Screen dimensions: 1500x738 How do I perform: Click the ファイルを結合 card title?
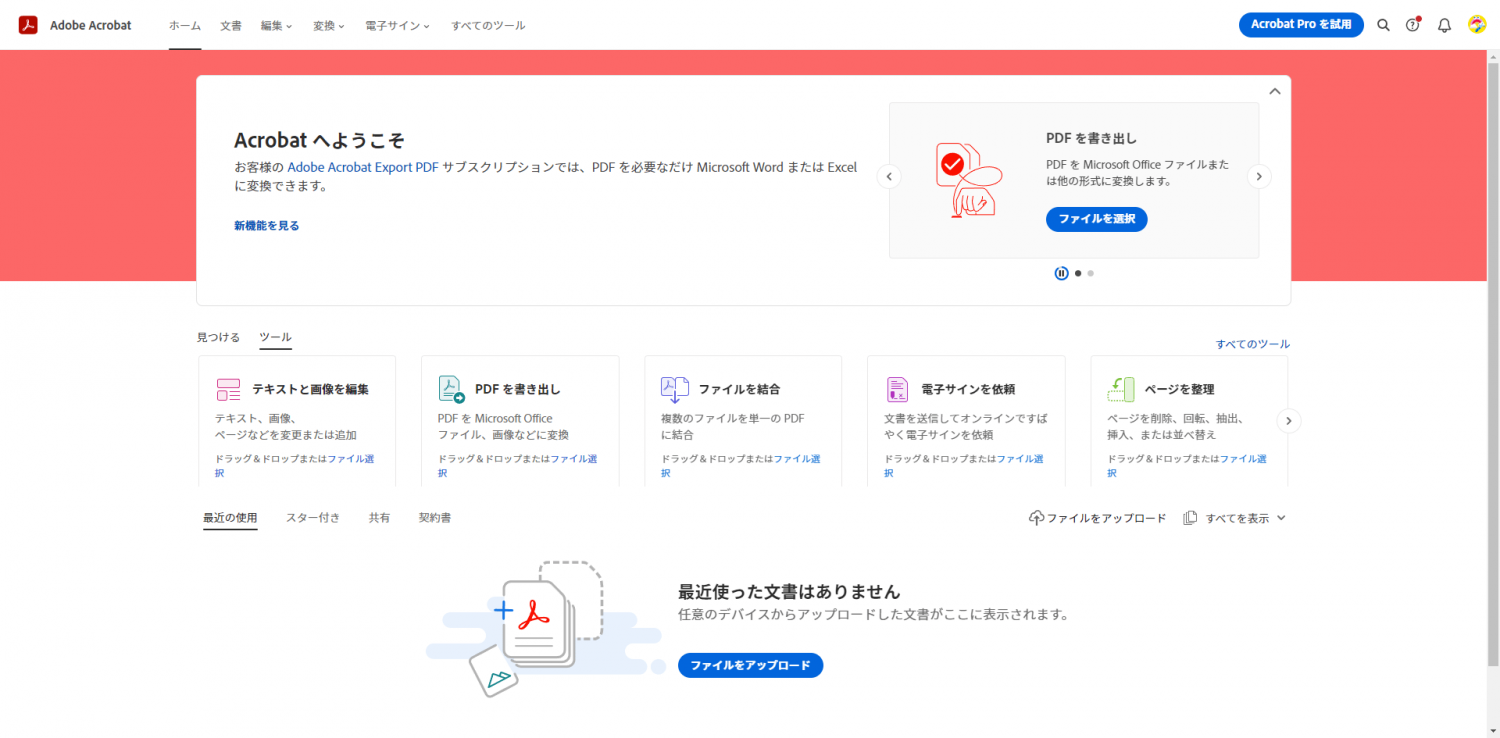pyautogui.click(x=739, y=389)
